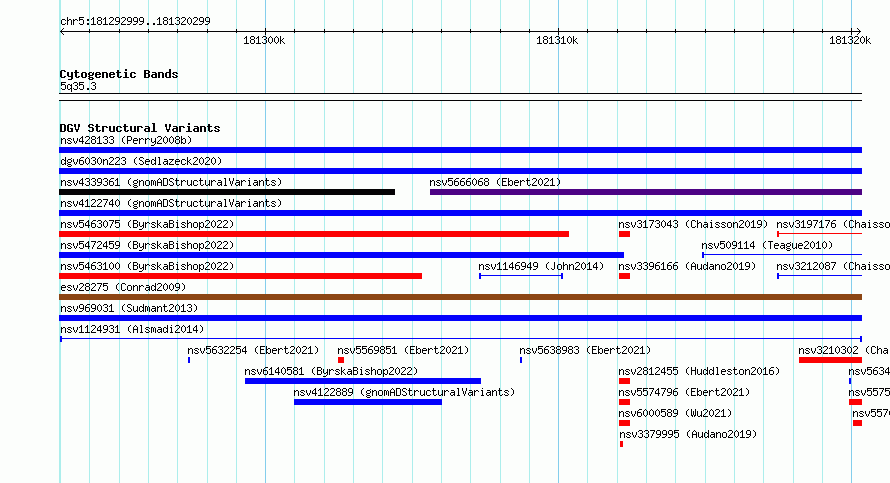The width and height of the screenshot is (890, 483).
Task: Click the 181310k ruler label
Action: (557, 40)
